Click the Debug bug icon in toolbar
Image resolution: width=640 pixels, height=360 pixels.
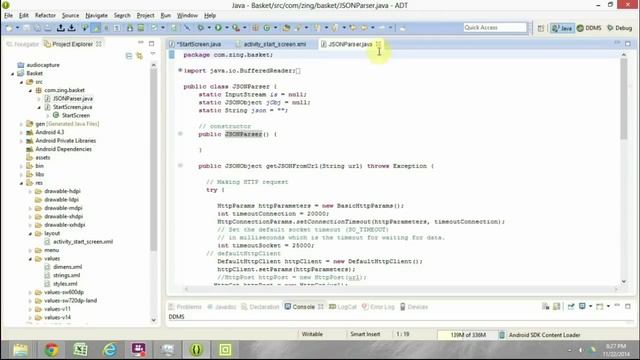pos(200,28)
